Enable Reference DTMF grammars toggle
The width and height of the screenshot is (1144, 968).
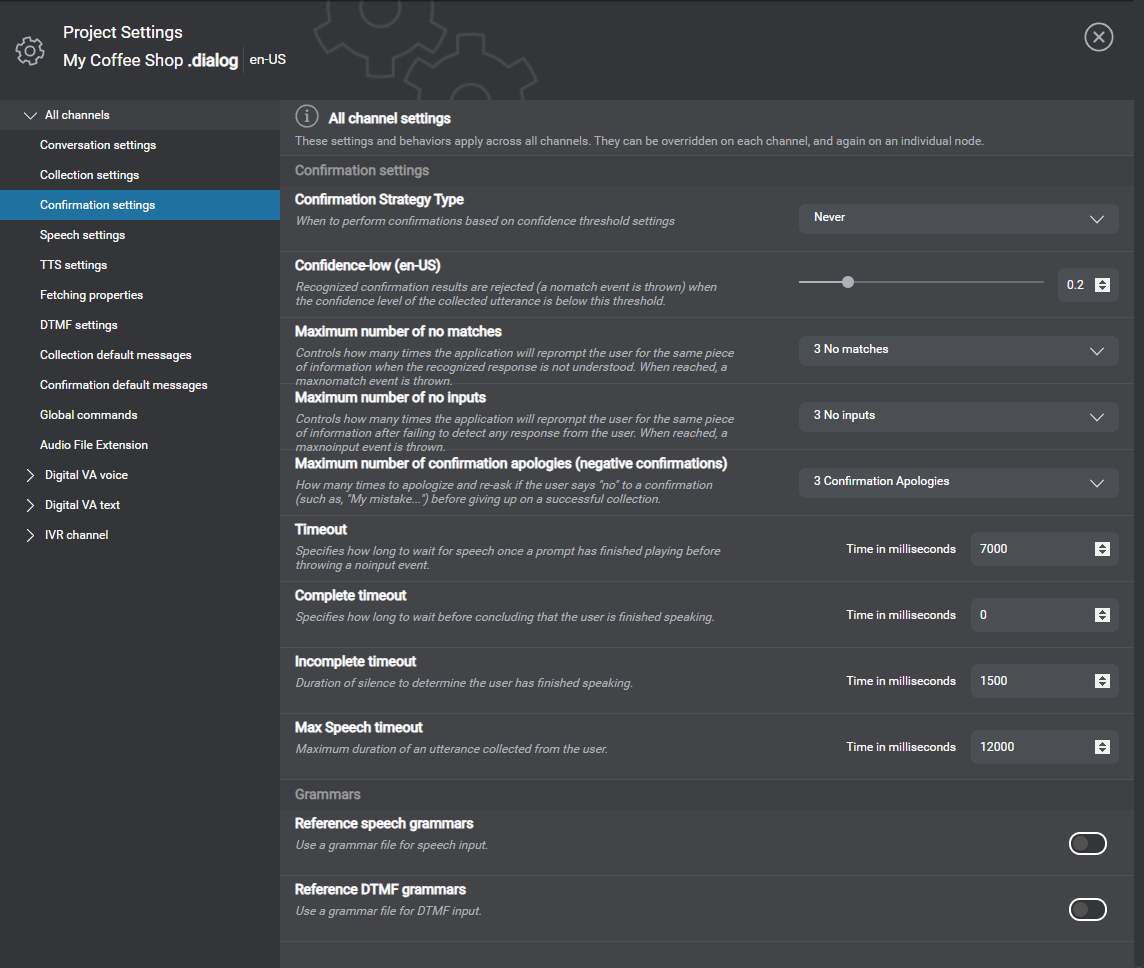click(1087, 909)
